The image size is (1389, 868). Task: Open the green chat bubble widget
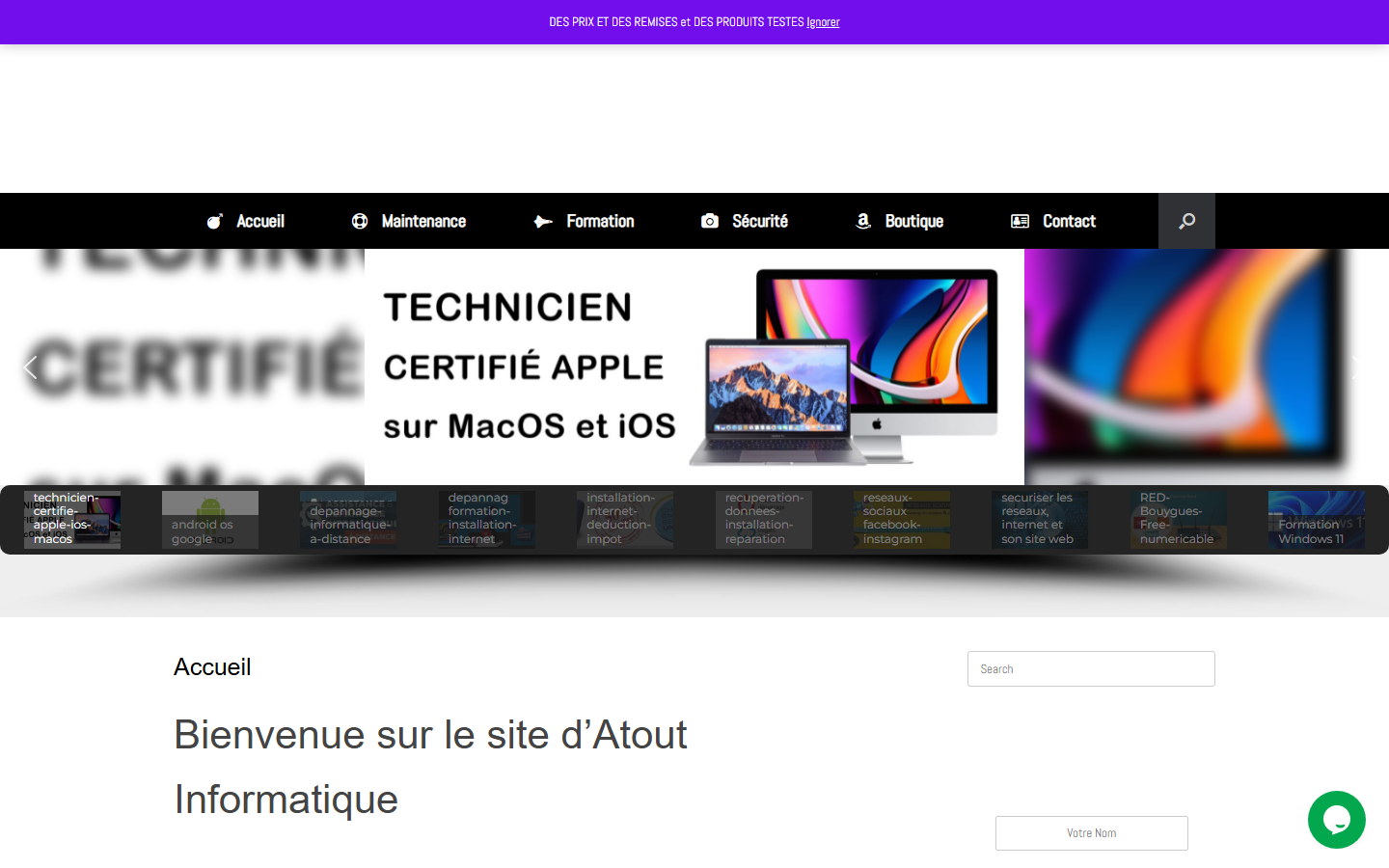[1337, 820]
